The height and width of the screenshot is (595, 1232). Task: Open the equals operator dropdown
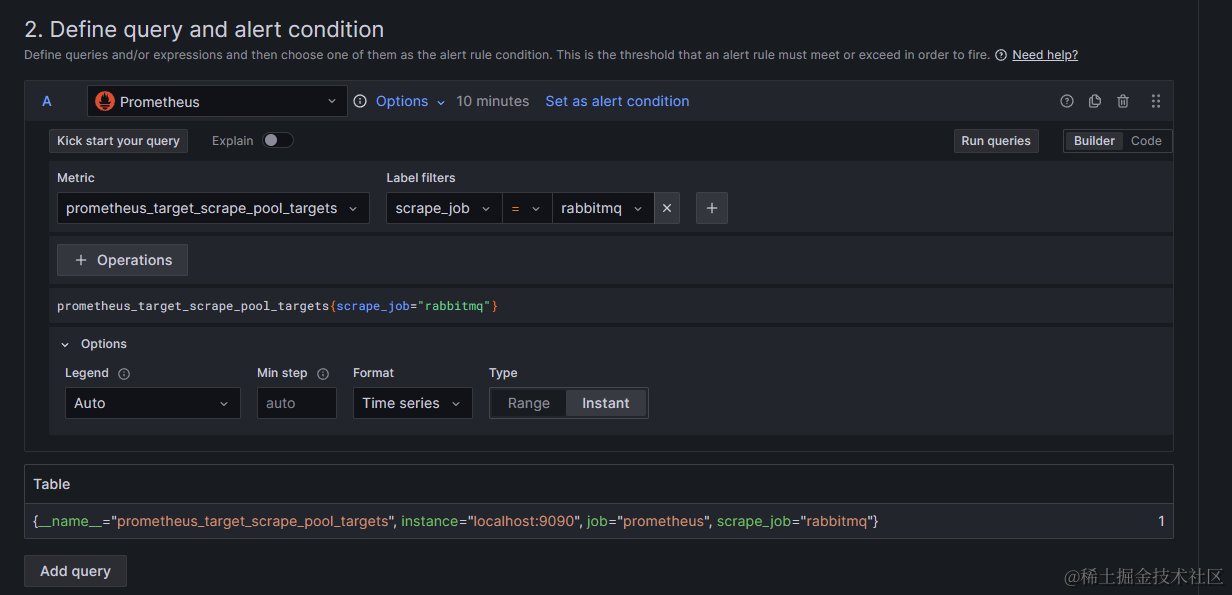(x=527, y=208)
